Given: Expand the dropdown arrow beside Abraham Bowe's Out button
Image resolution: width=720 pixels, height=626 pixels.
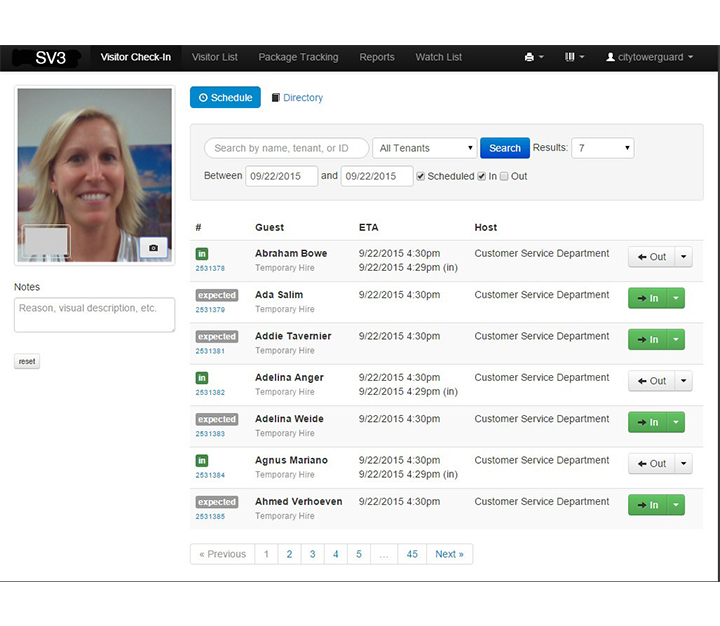Looking at the screenshot, I should 683,257.
